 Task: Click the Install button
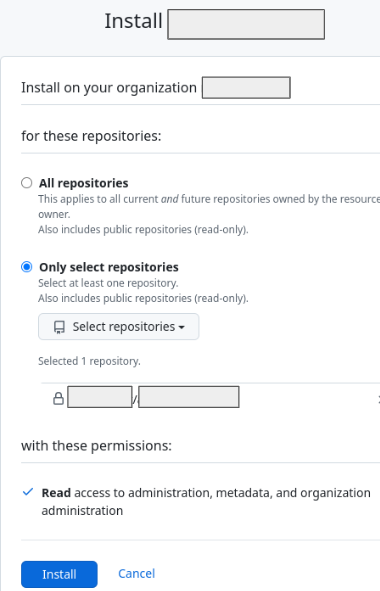coord(59,574)
